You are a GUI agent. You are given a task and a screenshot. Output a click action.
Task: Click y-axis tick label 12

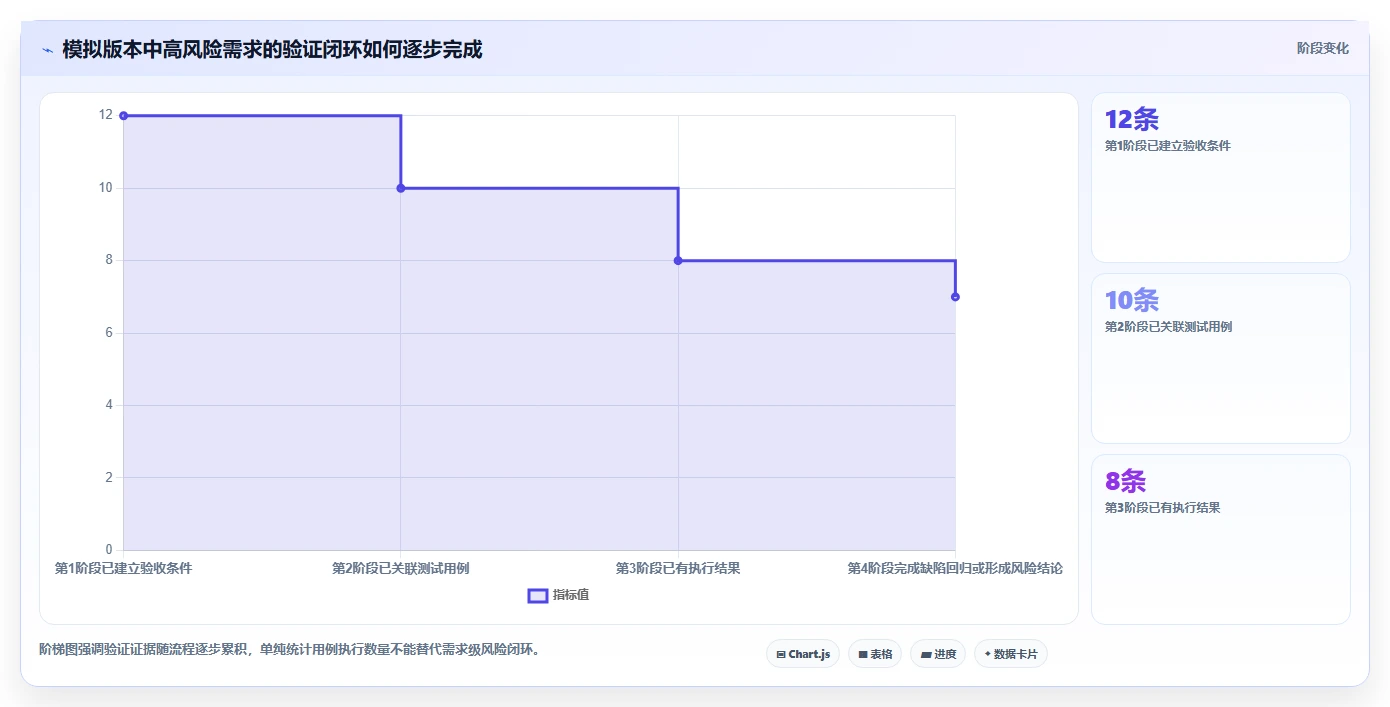[x=105, y=115]
